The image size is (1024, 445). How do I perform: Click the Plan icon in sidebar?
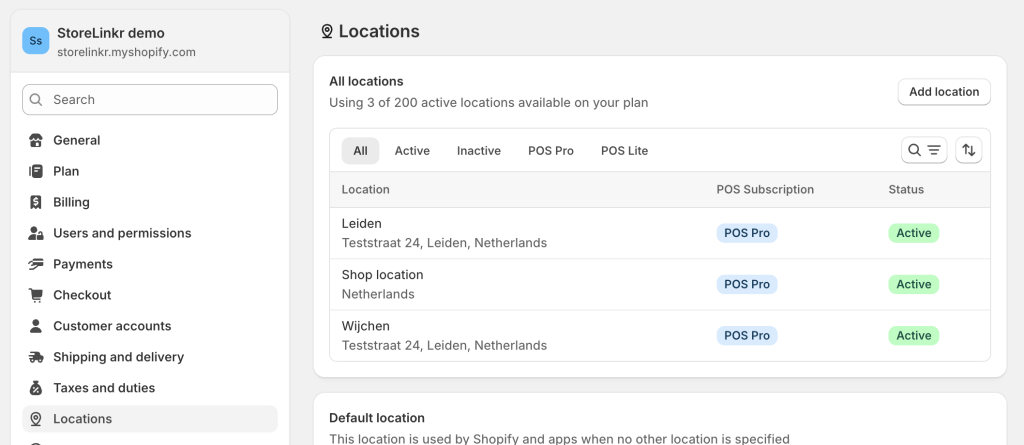(x=36, y=171)
